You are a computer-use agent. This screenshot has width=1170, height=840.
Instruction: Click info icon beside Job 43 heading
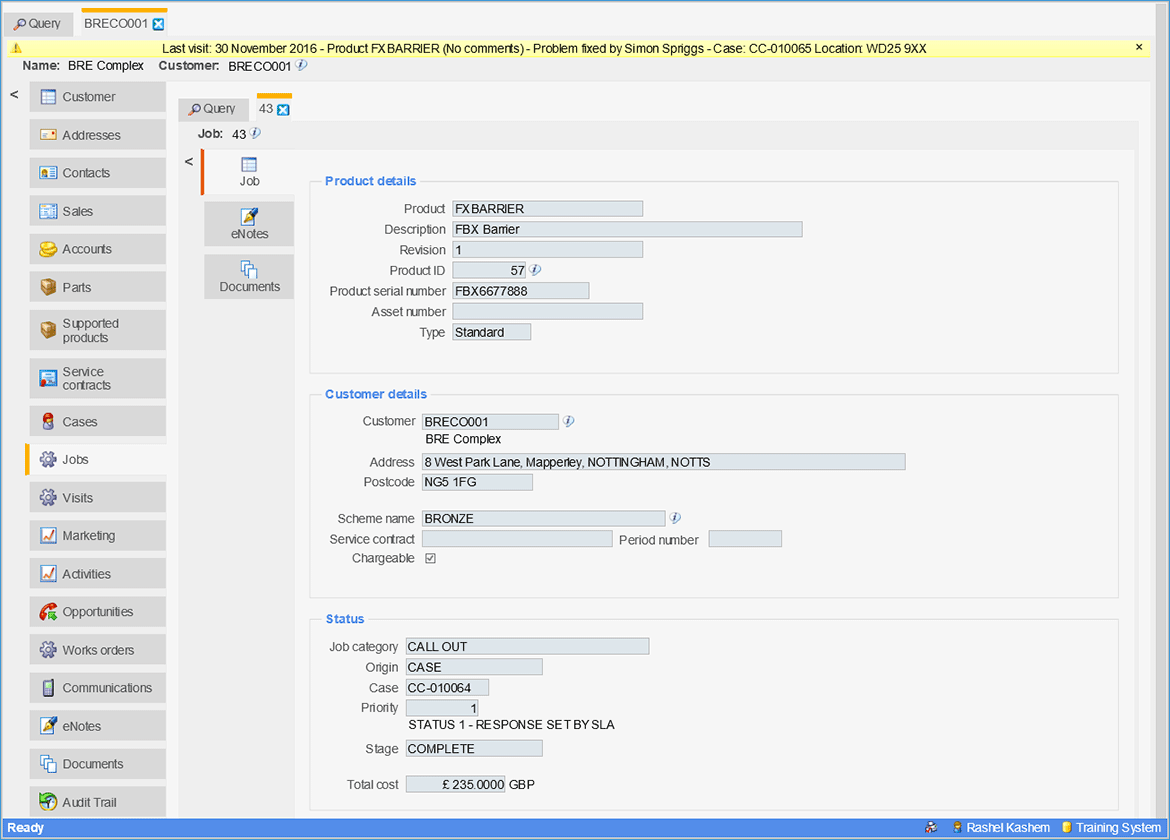(255, 134)
